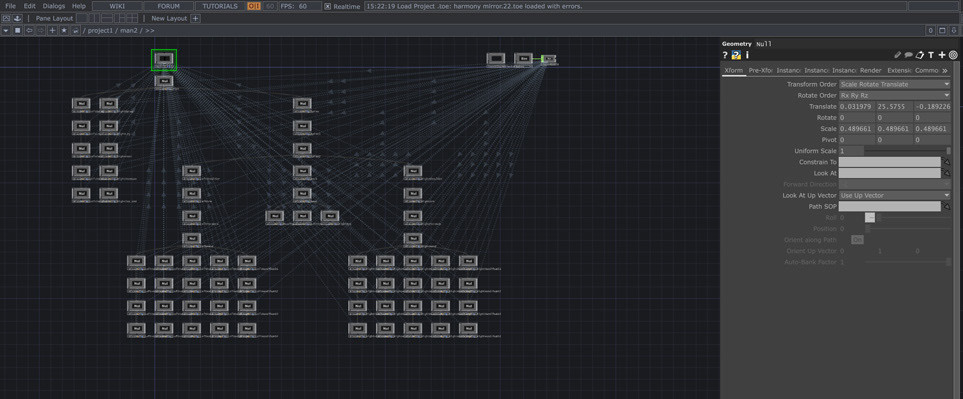Select single pane layout option

point(82,18)
